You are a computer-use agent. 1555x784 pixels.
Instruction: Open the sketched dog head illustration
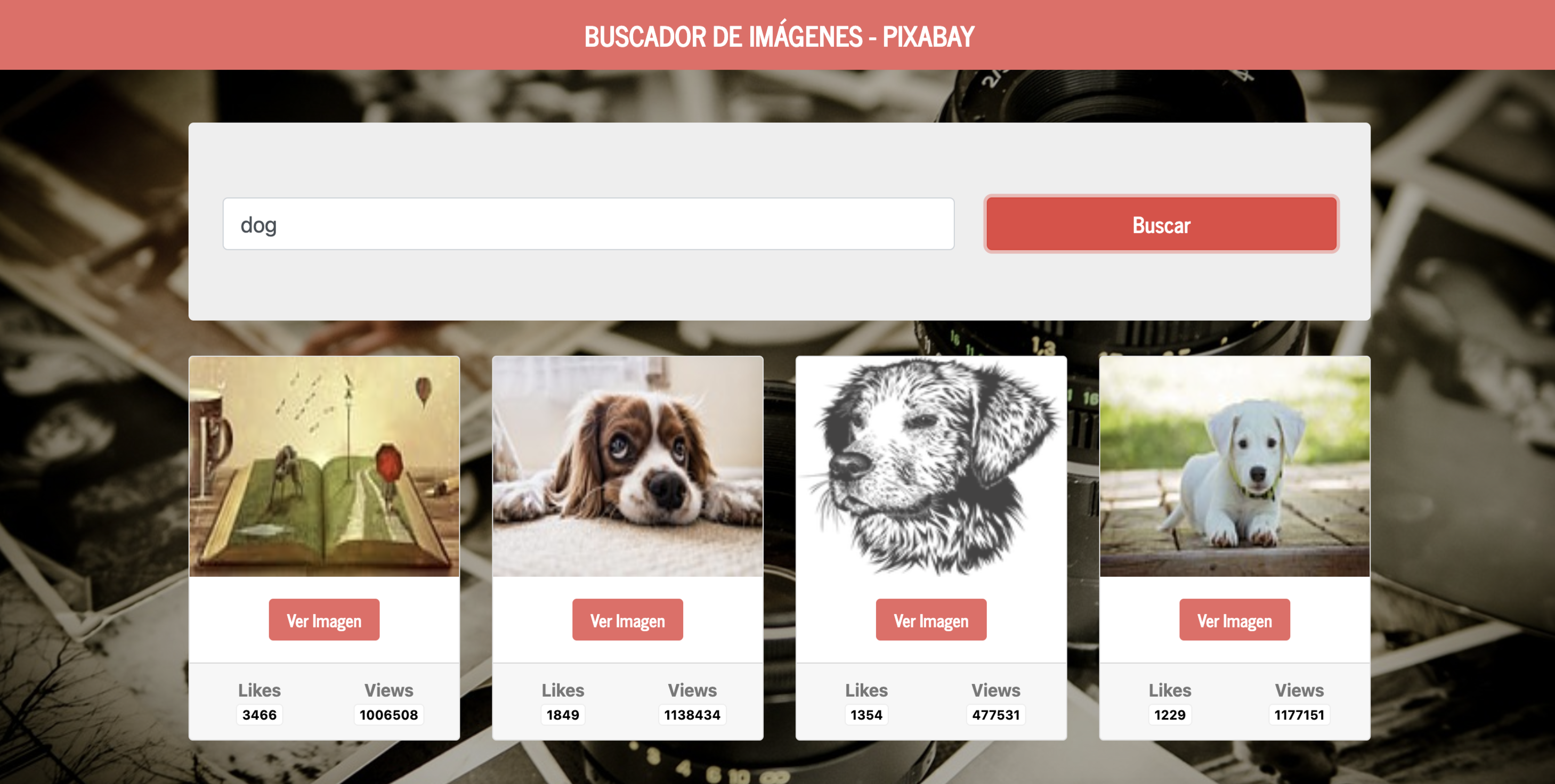click(931, 466)
